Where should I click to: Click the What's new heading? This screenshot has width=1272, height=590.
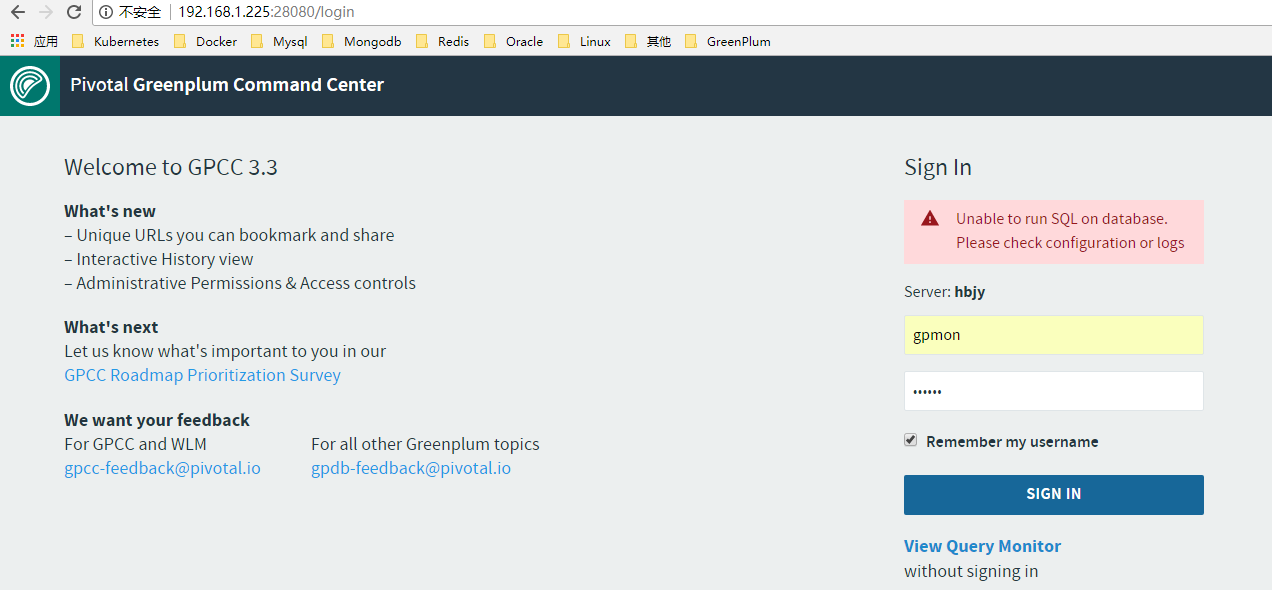click(110, 211)
